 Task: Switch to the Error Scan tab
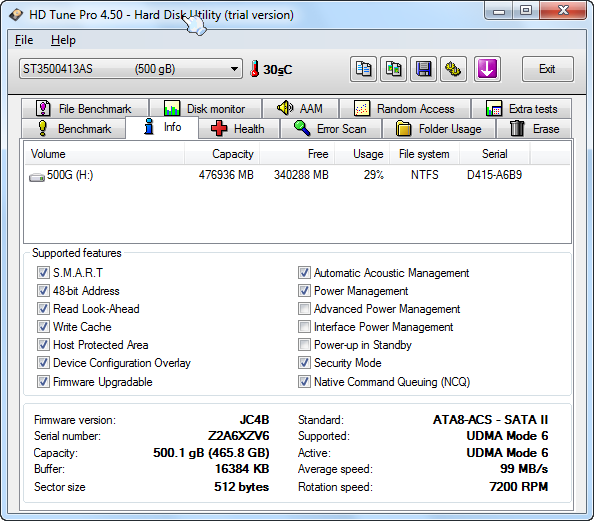pos(331,129)
